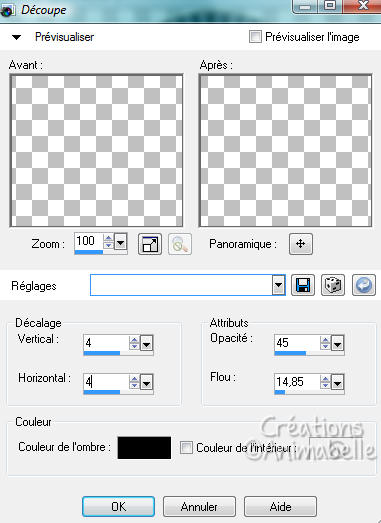Click the Horizontal offset spinner arrows

134,382
